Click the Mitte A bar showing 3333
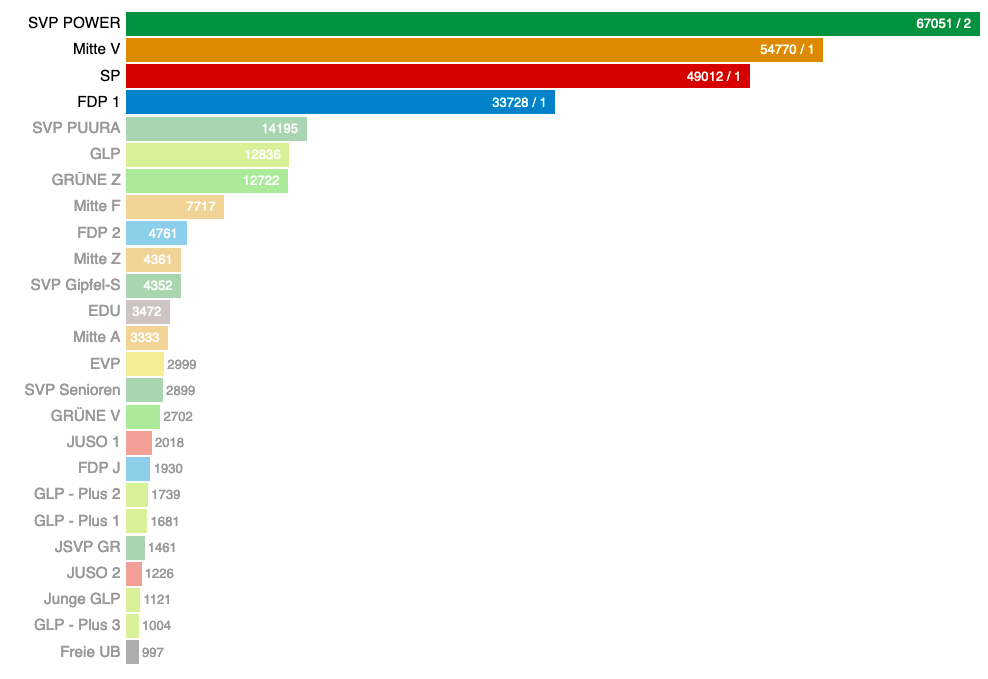988x679 pixels. click(x=147, y=338)
